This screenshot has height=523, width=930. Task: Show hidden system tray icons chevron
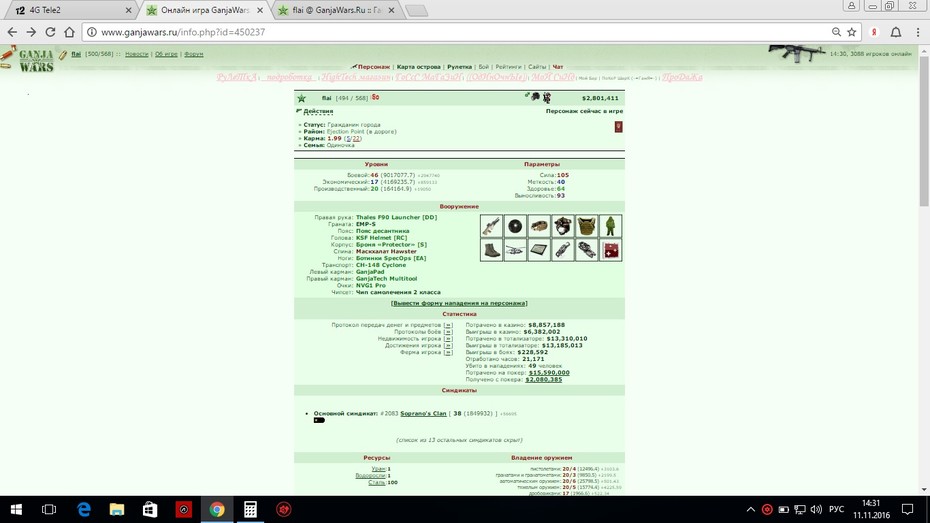tap(750, 509)
